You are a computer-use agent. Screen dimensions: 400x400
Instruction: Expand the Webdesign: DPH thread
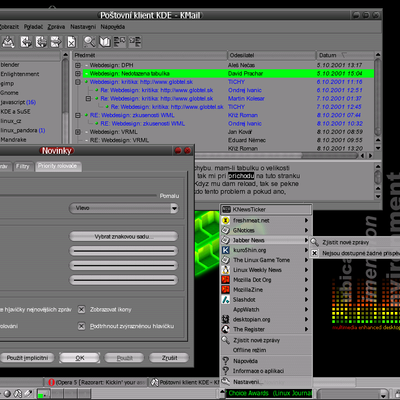pos(78,65)
